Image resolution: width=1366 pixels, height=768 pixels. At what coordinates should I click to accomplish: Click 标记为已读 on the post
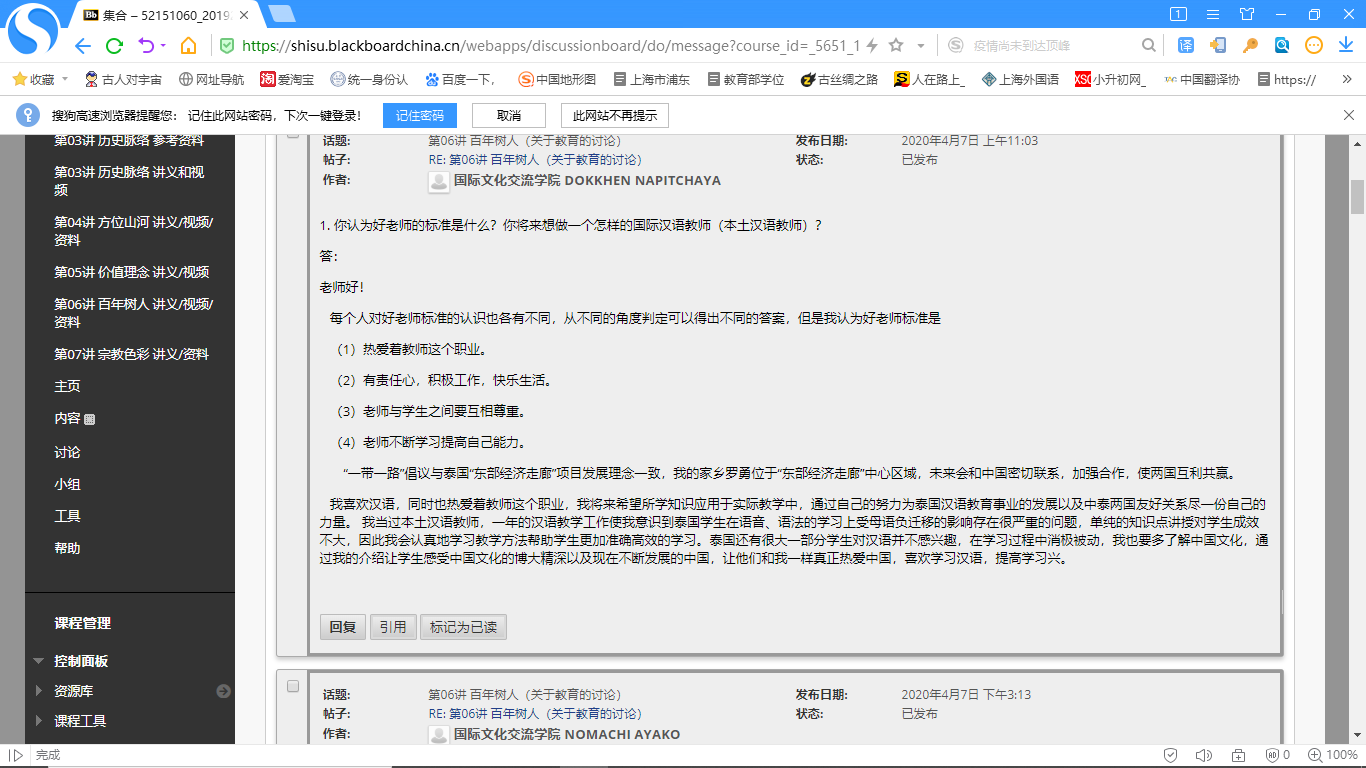click(x=463, y=627)
